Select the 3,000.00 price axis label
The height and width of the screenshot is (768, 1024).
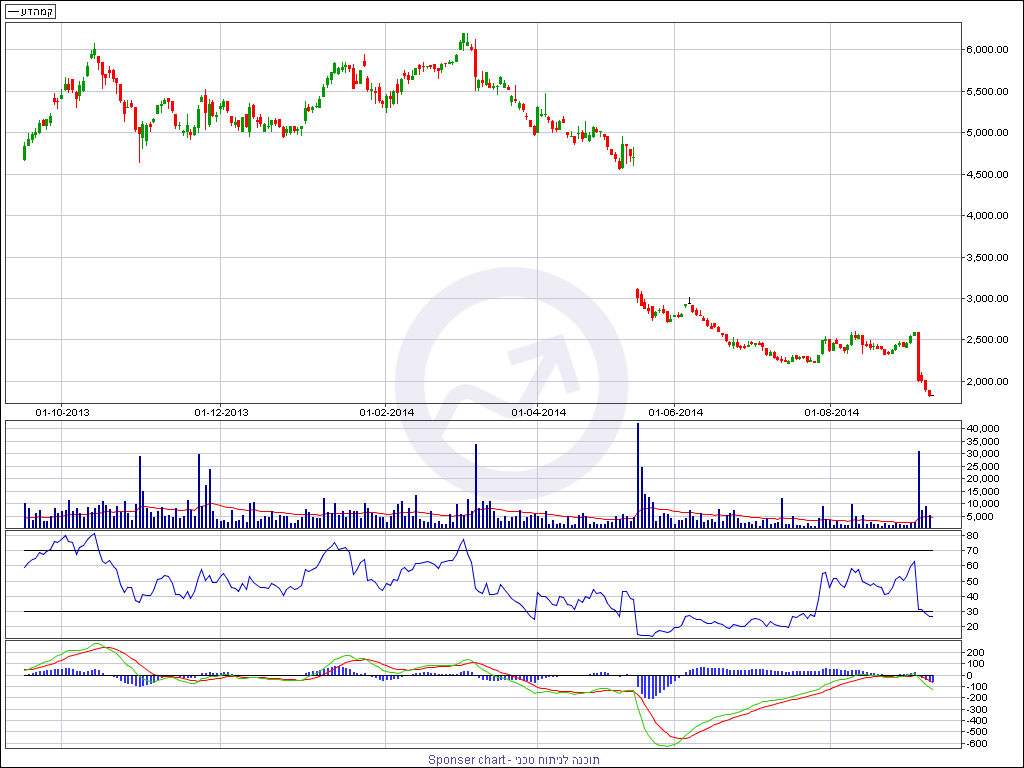point(987,298)
